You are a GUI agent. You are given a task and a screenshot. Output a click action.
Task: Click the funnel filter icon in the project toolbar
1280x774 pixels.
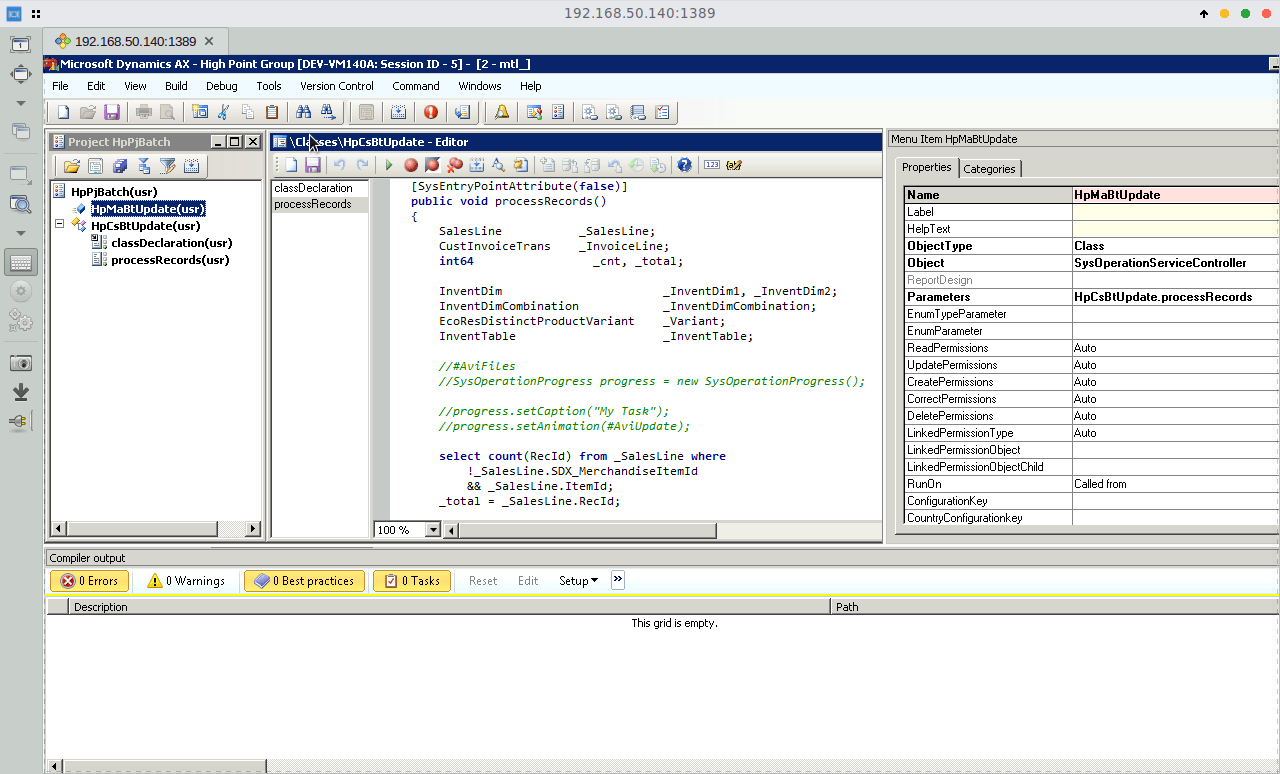point(168,166)
